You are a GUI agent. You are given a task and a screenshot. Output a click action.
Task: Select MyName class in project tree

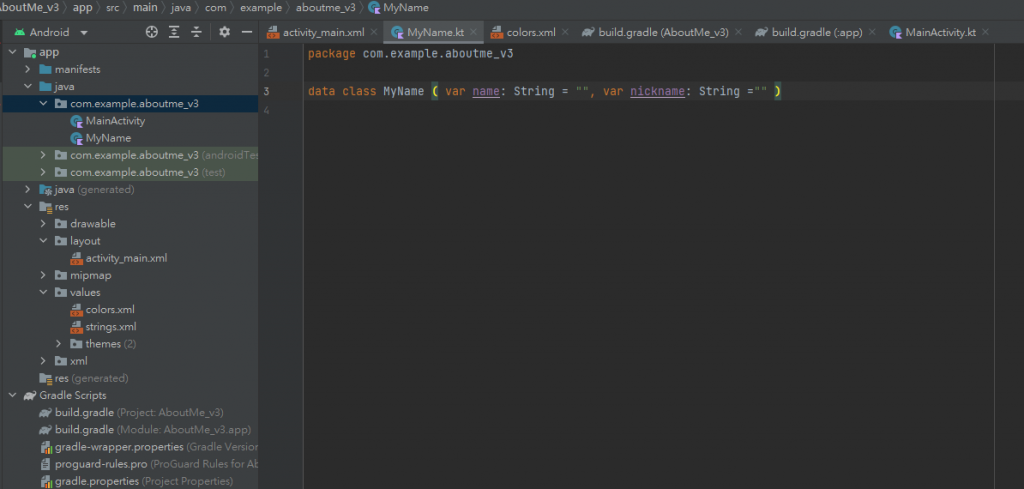(108, 138)
